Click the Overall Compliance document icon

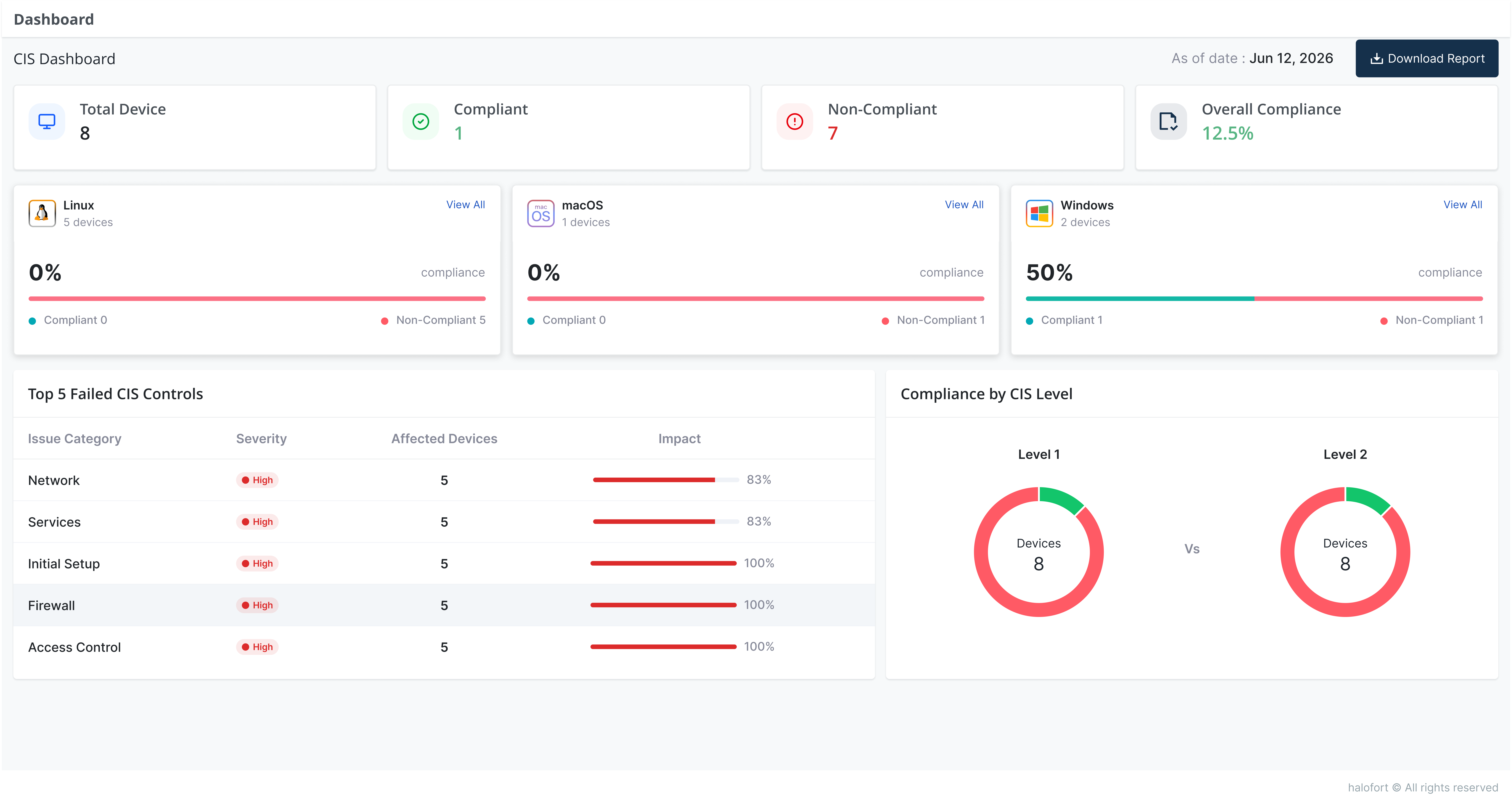[x=1169, y=121]
